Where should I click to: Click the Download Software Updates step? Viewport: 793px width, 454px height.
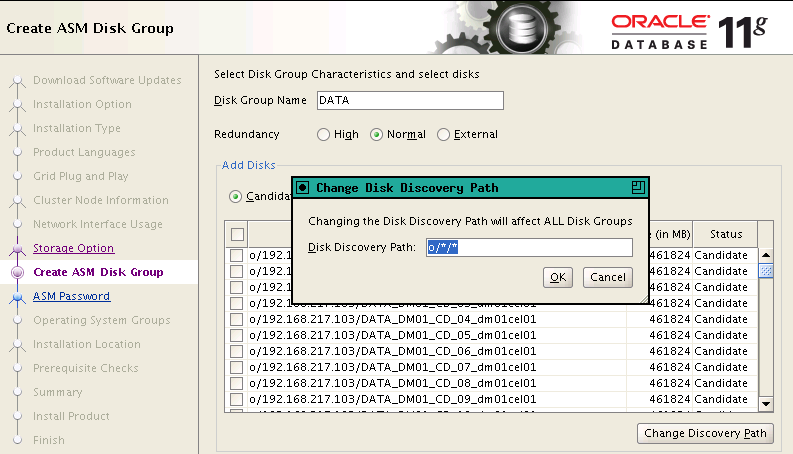click(x=107, y=80)
